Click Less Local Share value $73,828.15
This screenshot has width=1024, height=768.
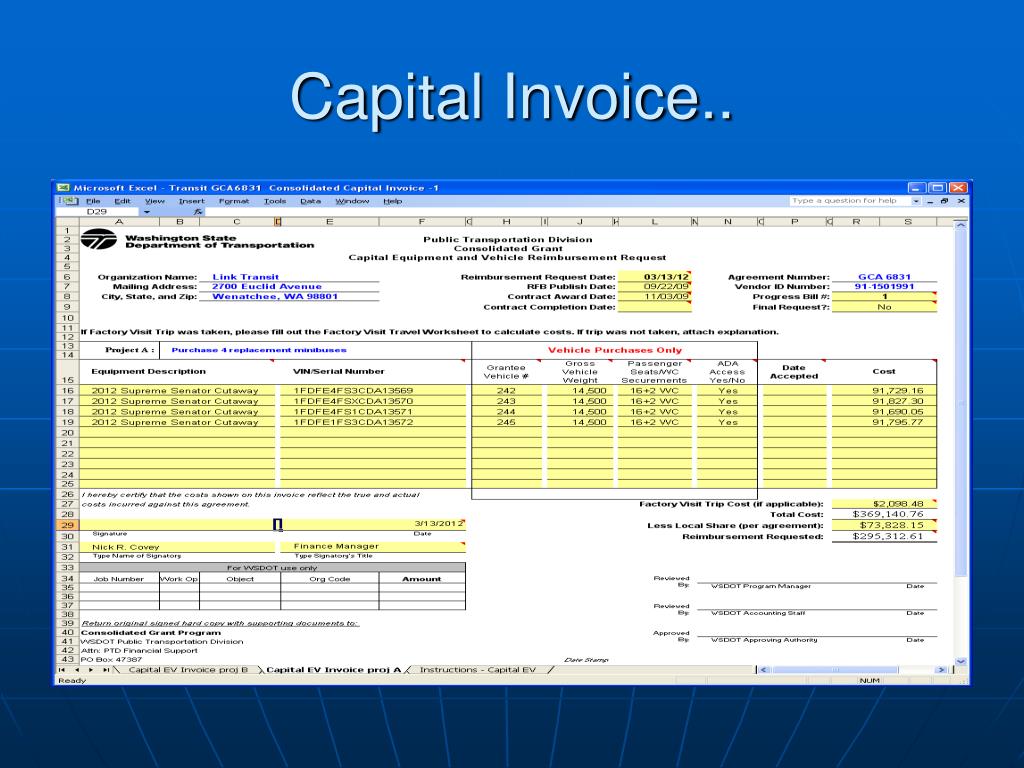[x=884, y=525]
